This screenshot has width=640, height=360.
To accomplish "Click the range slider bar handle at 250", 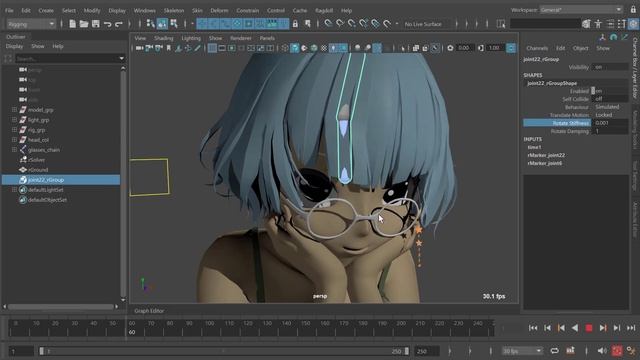I will (x=406, y=351).
